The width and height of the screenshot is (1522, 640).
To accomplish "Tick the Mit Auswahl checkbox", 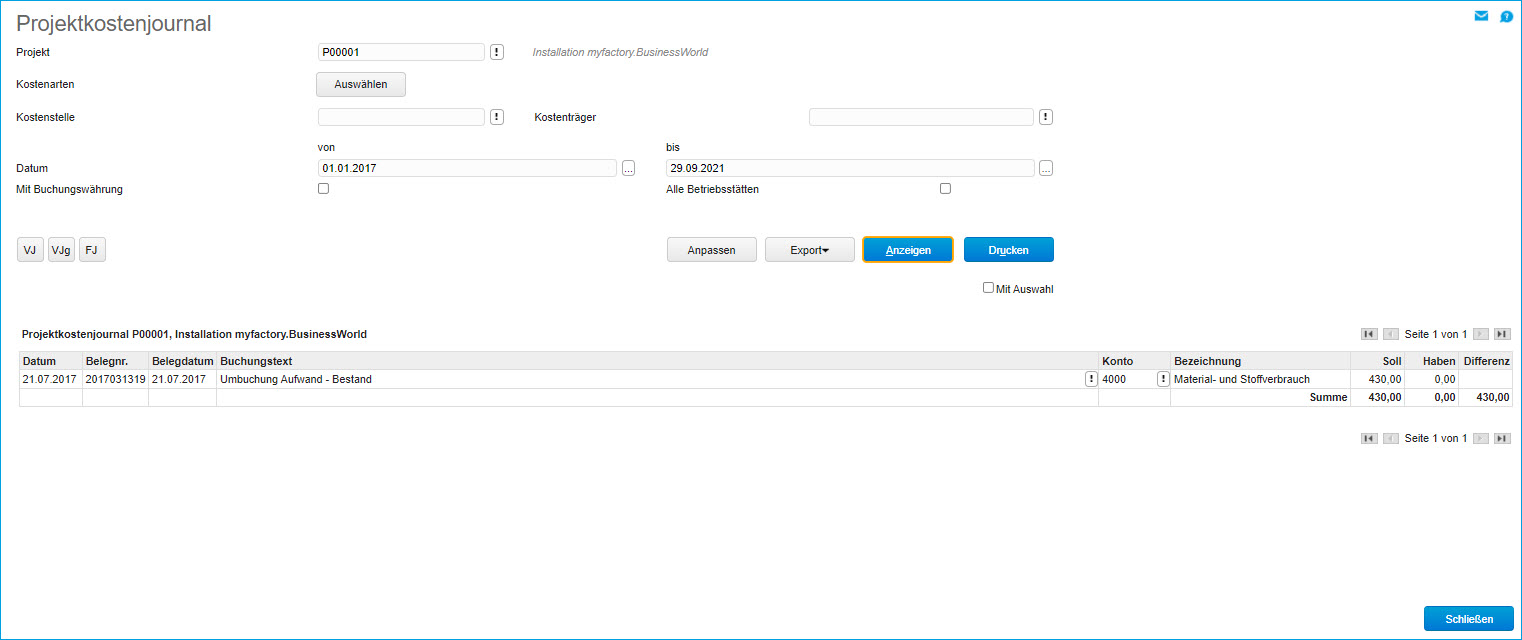I will pos(988,288).
